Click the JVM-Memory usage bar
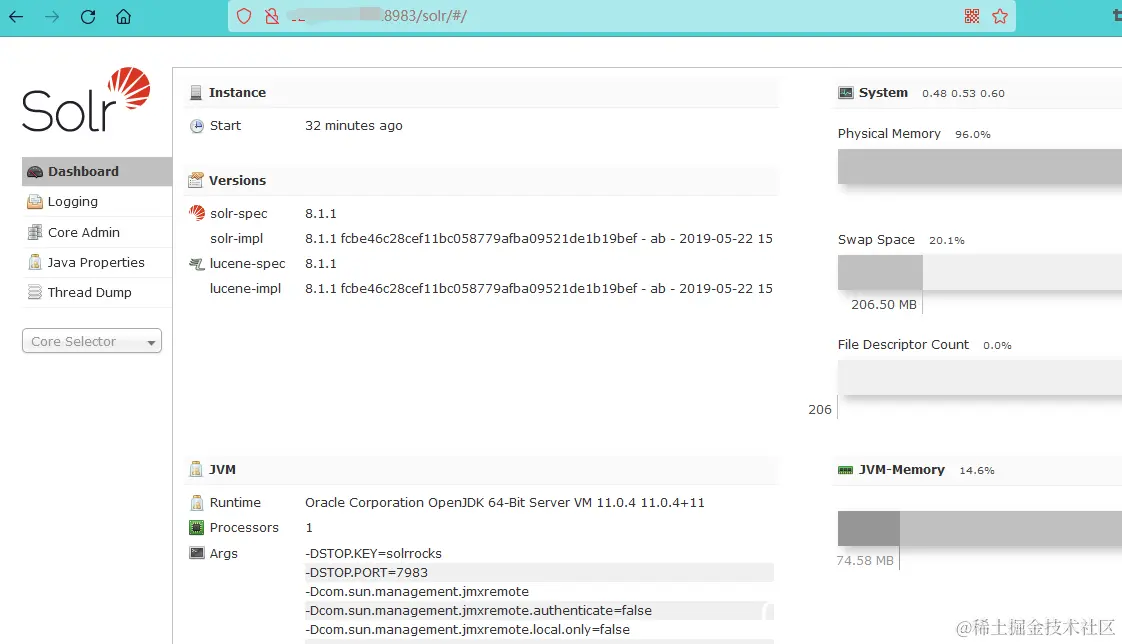The height and width of the screenshot is (644, 1122). pos(980,529)
